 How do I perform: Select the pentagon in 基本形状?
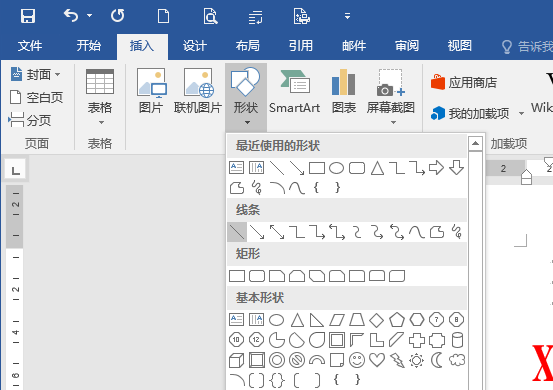[x=397, y=320]
